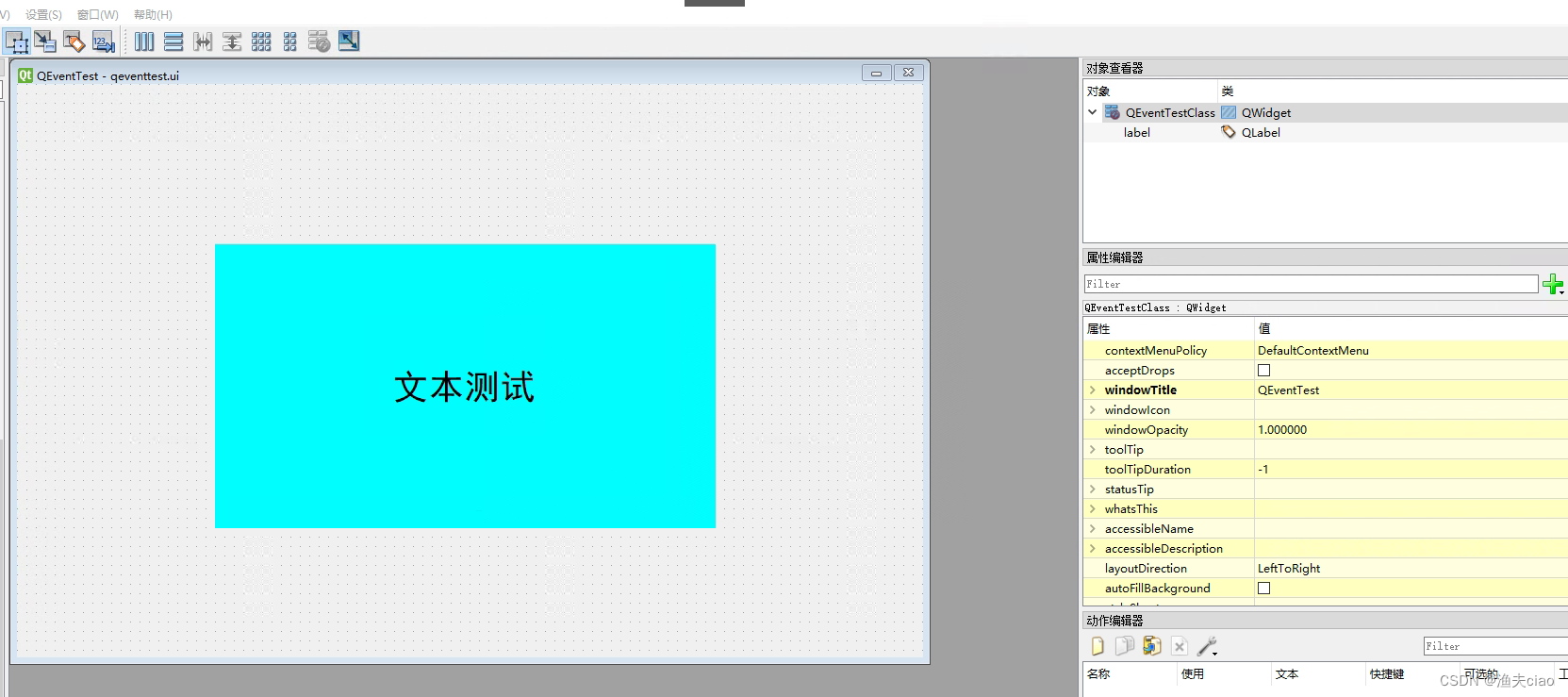Image resolution: width=1568 pixels, height=697 pixels.
Task: Open the 窗口(W) menu
Action: pos(98,14)
